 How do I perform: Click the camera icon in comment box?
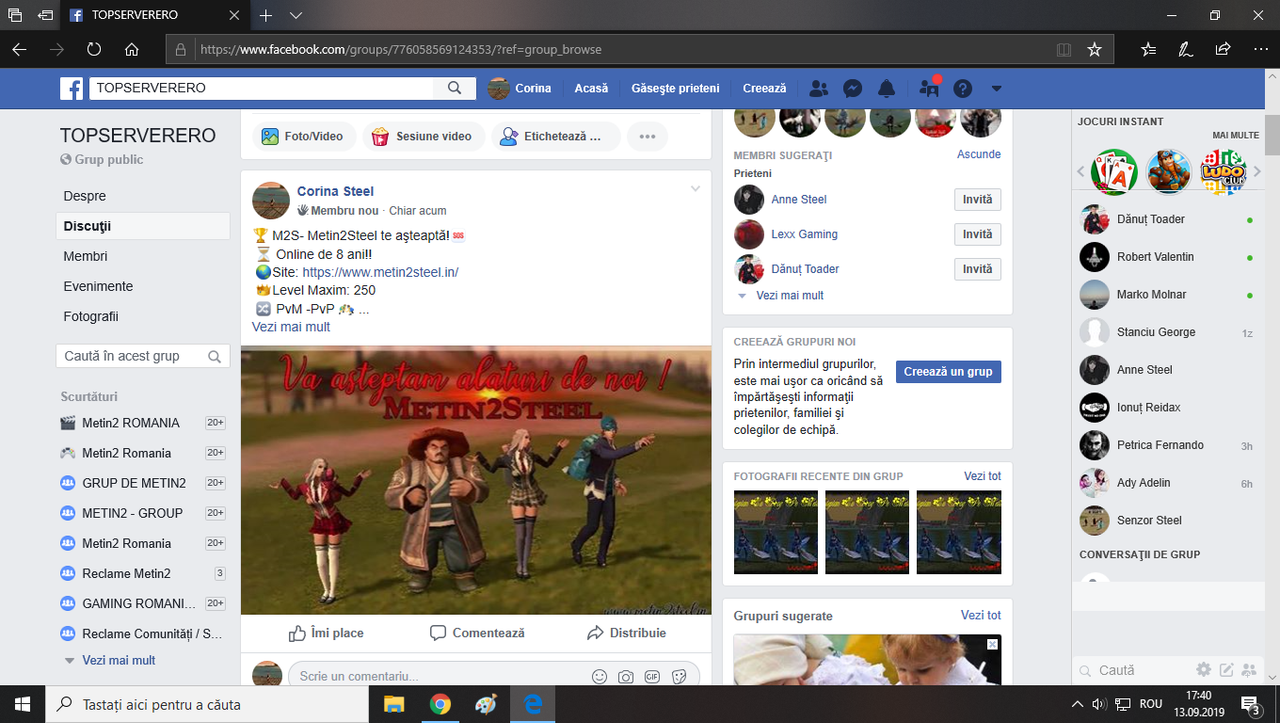[x=626, y=677]
